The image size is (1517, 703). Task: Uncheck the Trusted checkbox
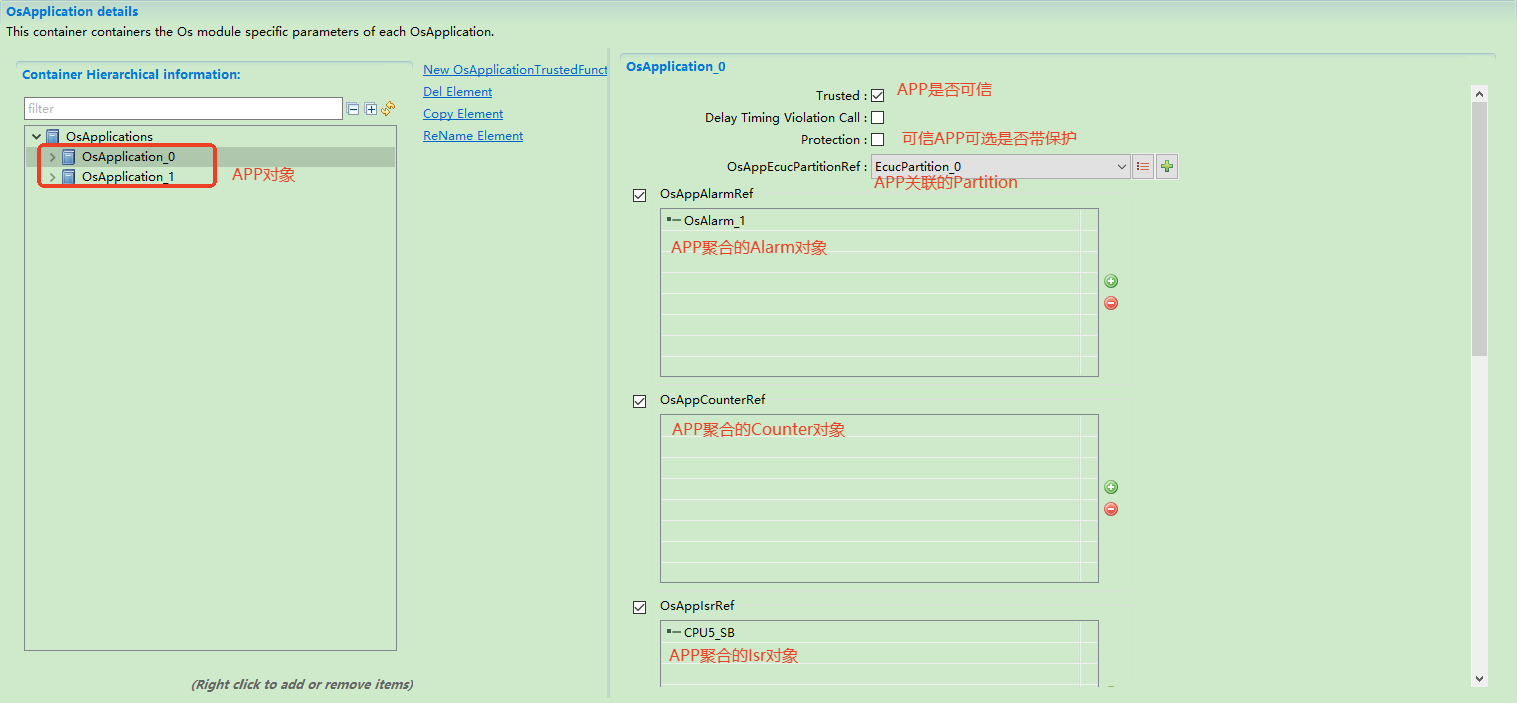pos(877,96)
